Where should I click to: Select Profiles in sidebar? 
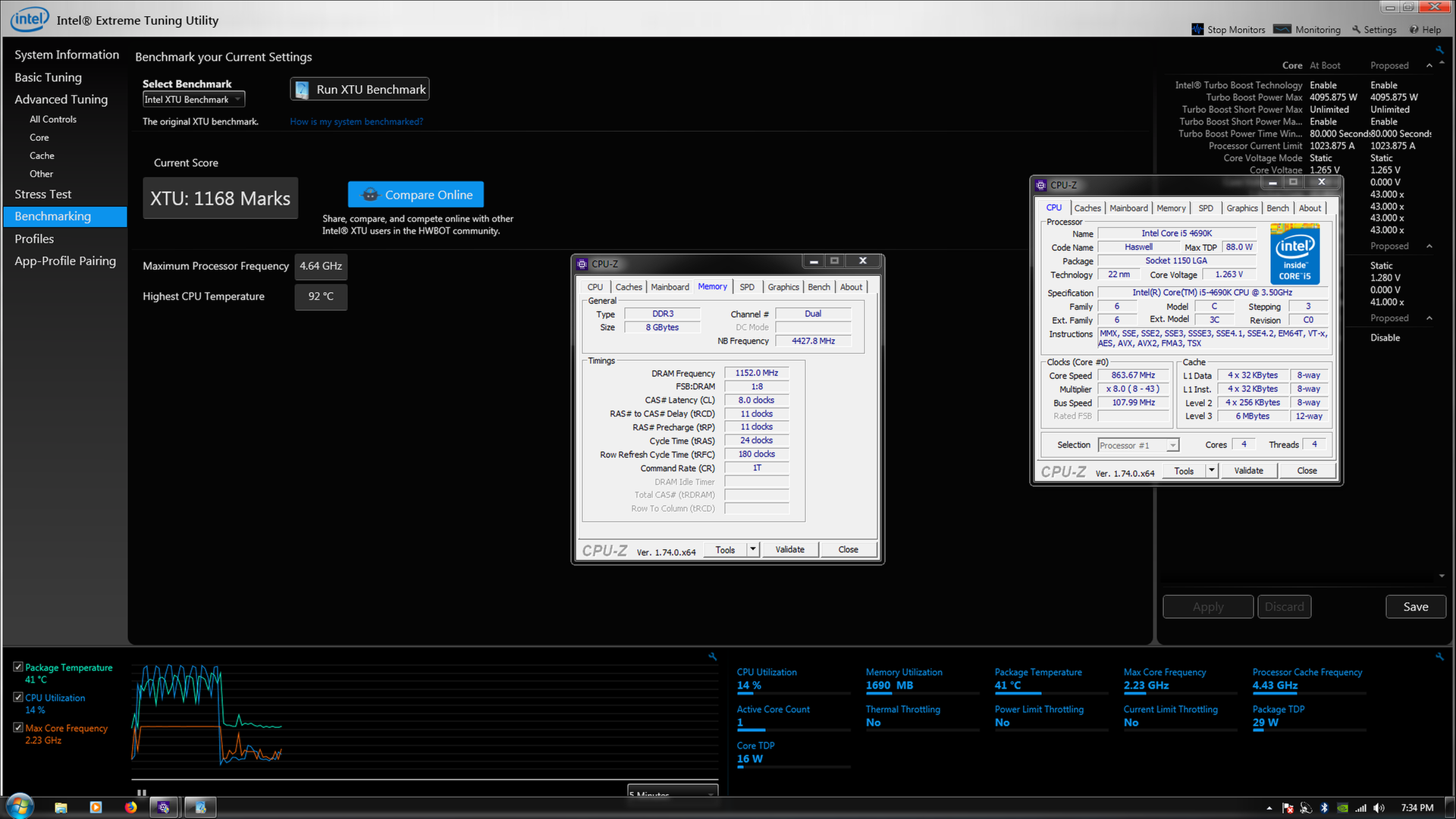pyautogui.click(x=34, y=239)
